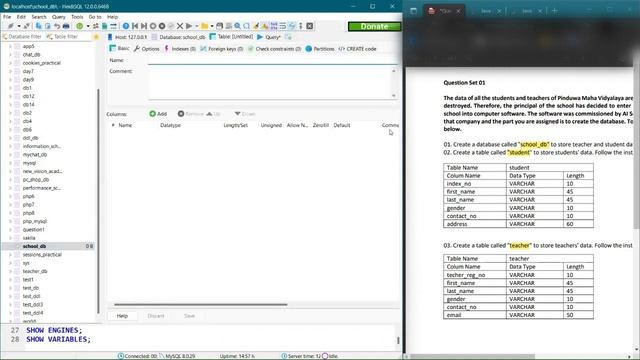
Task: Expand the mysql database node
Action: 10,163
